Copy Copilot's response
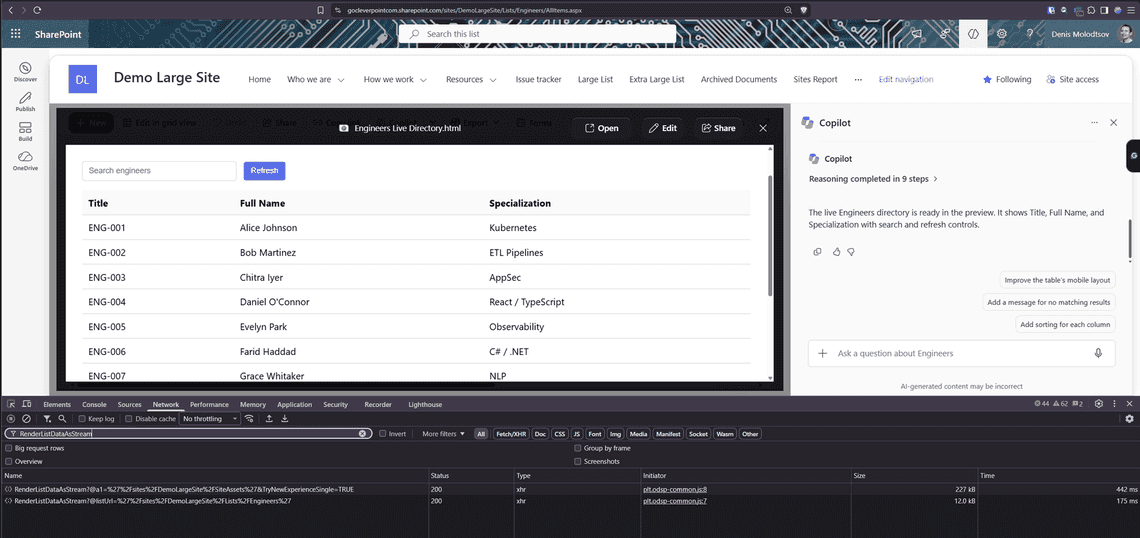The height and width of the screenshot is (538, 1140). (817, 252)
